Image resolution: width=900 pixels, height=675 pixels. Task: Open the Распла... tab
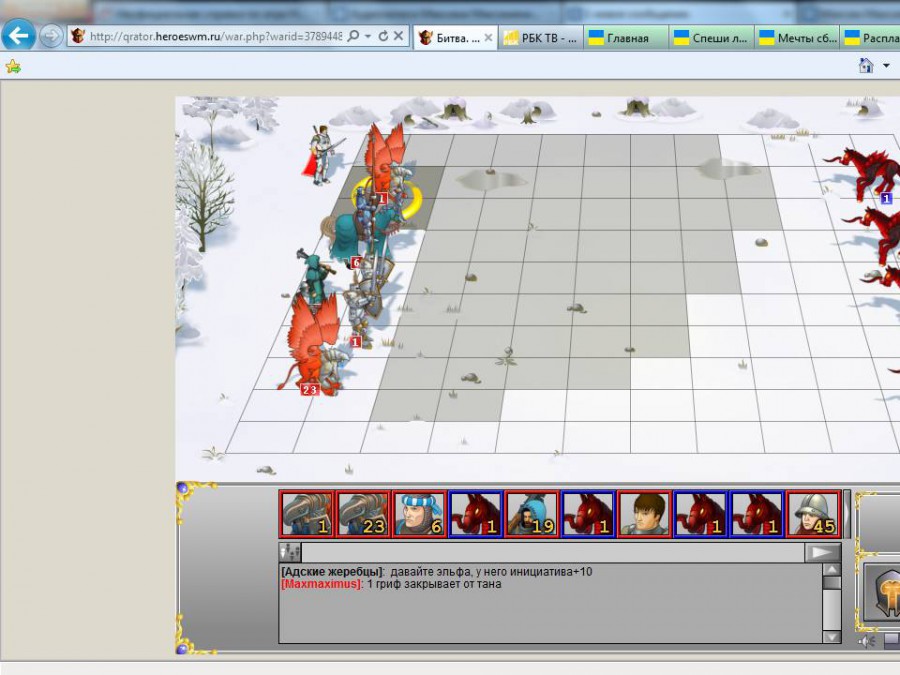point(870,38)
